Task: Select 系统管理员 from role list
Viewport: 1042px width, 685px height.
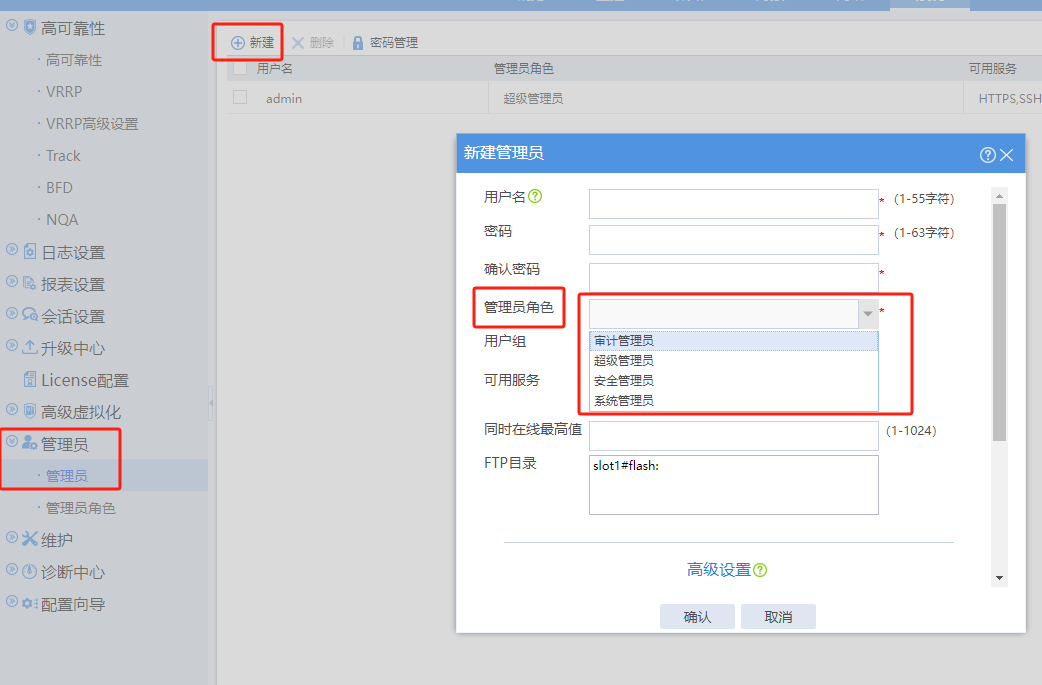Action: (x=734, y=401)
